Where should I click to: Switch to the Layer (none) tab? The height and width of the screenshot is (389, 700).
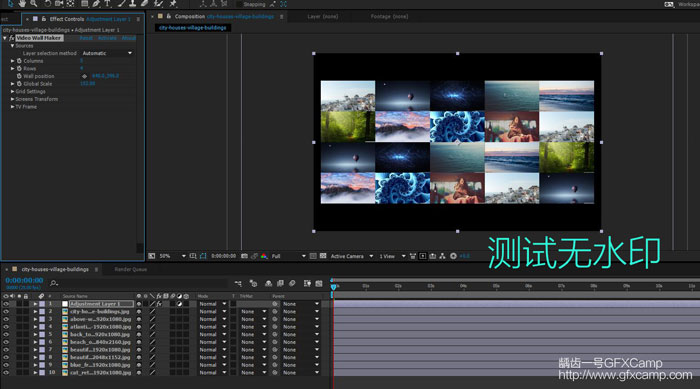[322, 17]
